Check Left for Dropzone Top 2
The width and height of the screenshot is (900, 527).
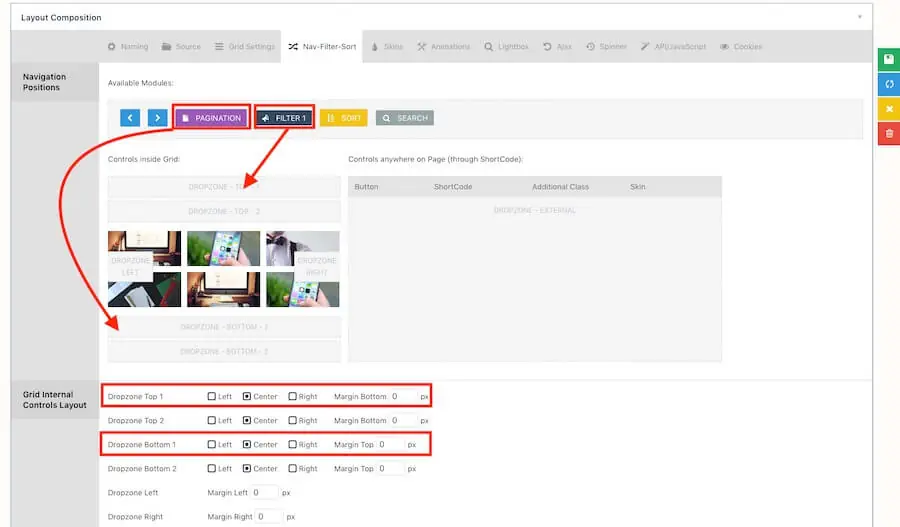212,420
